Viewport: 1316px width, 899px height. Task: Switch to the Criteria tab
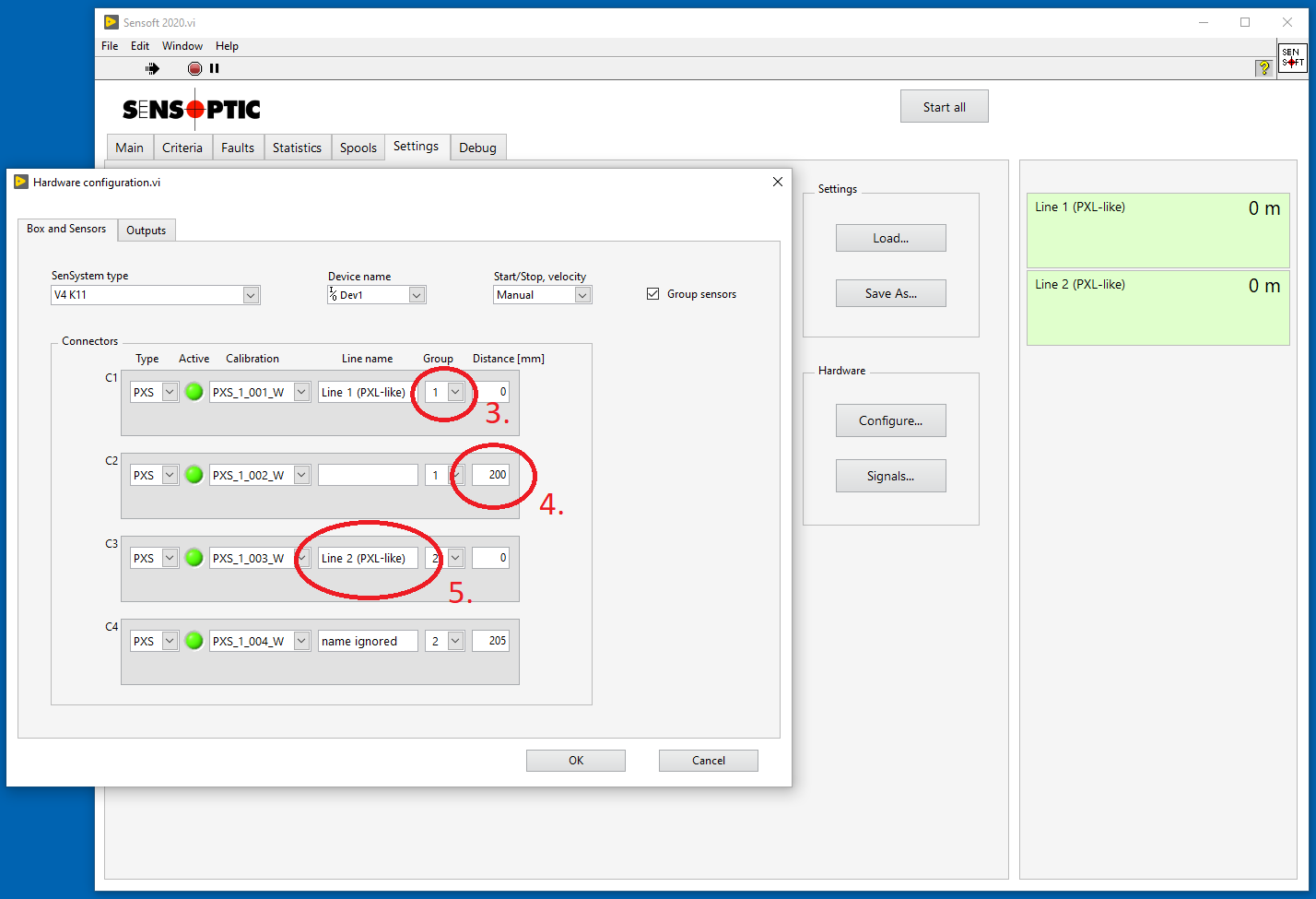(x=182, y=148)
